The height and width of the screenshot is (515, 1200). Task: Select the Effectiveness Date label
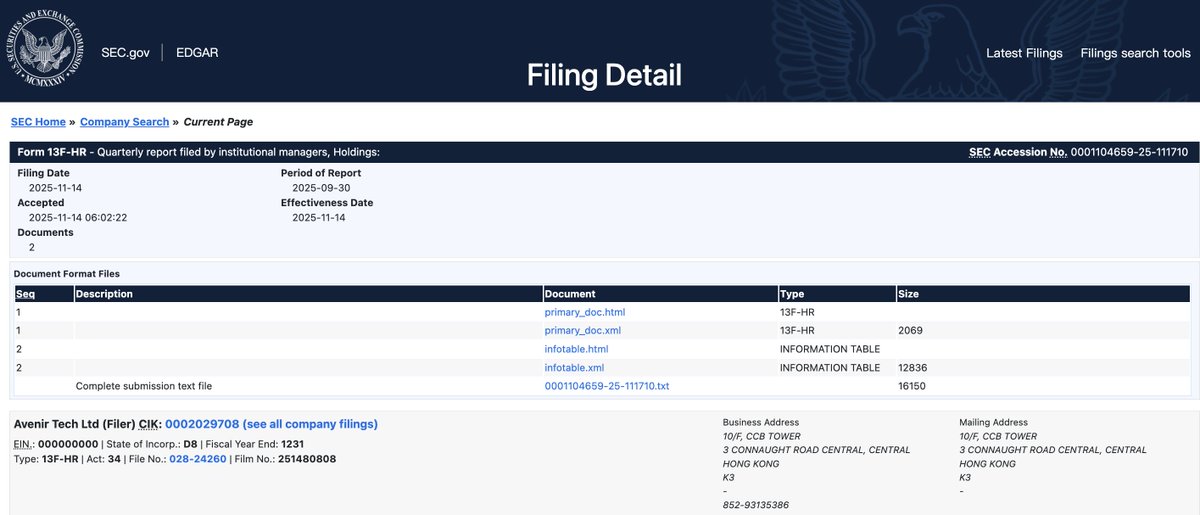coord(327,203)
